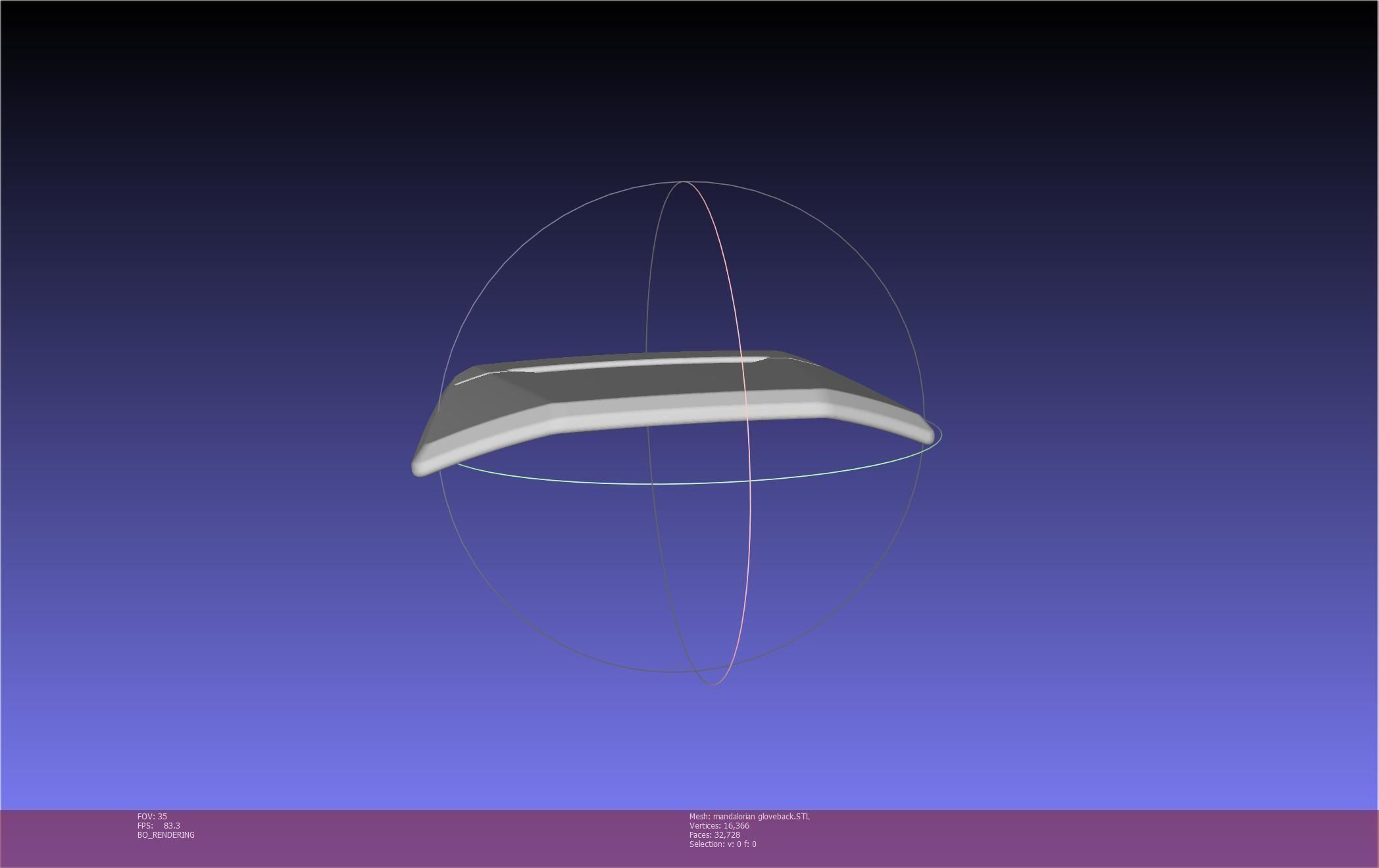Click the bottom of the pink trackball arc

(716, 684)
